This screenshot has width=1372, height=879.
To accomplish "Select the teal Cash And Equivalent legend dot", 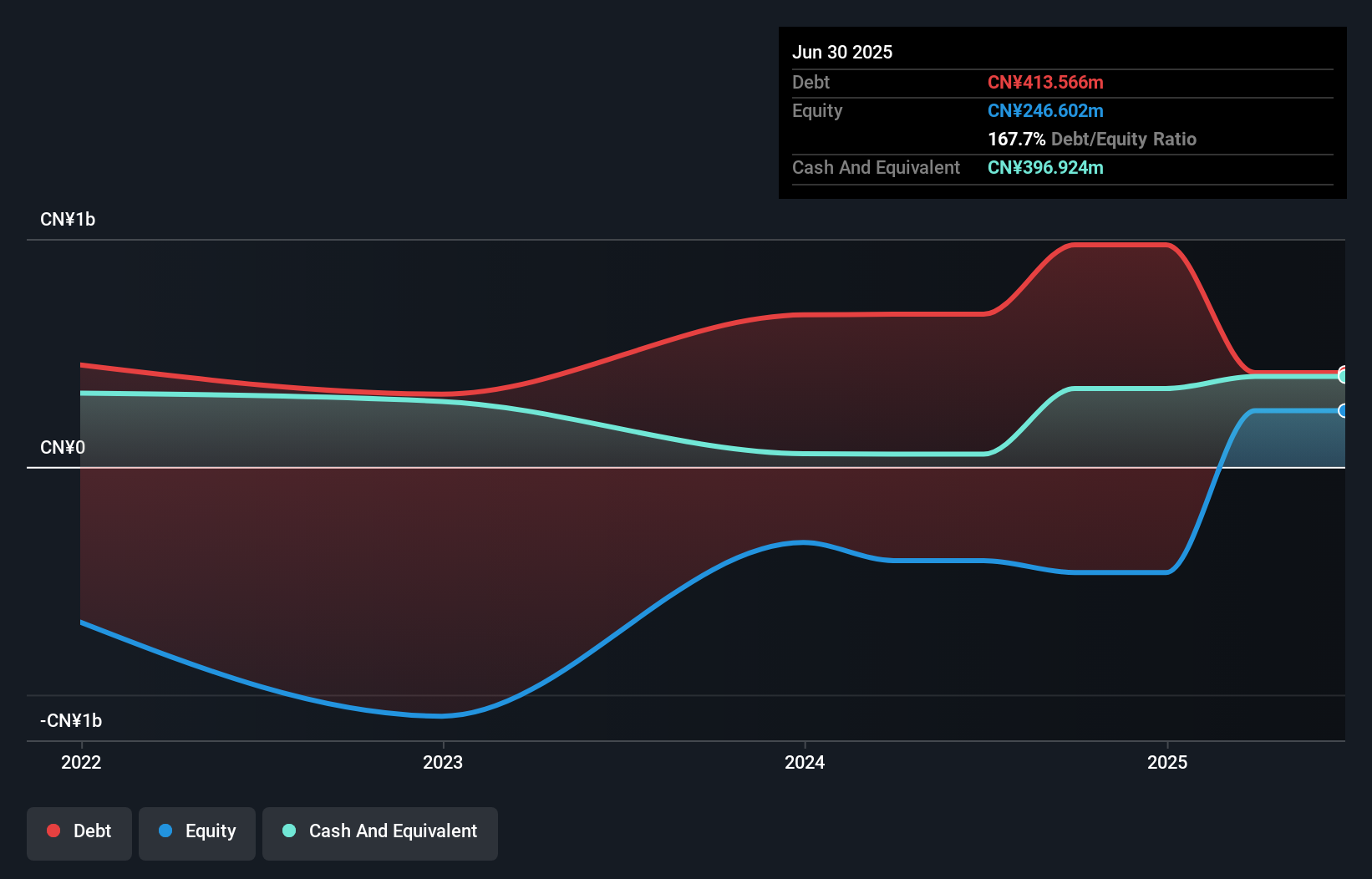I will point(289,831).
